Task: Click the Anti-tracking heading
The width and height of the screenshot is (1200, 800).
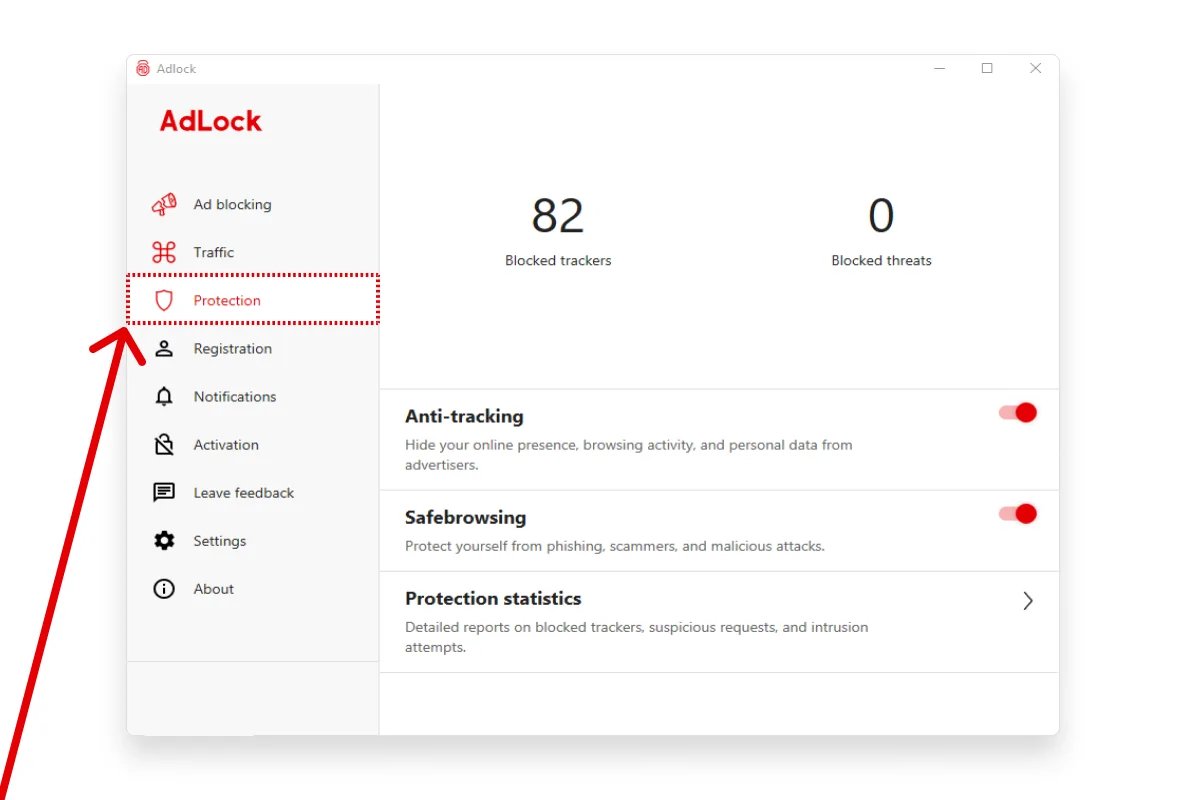Action: 464,416
